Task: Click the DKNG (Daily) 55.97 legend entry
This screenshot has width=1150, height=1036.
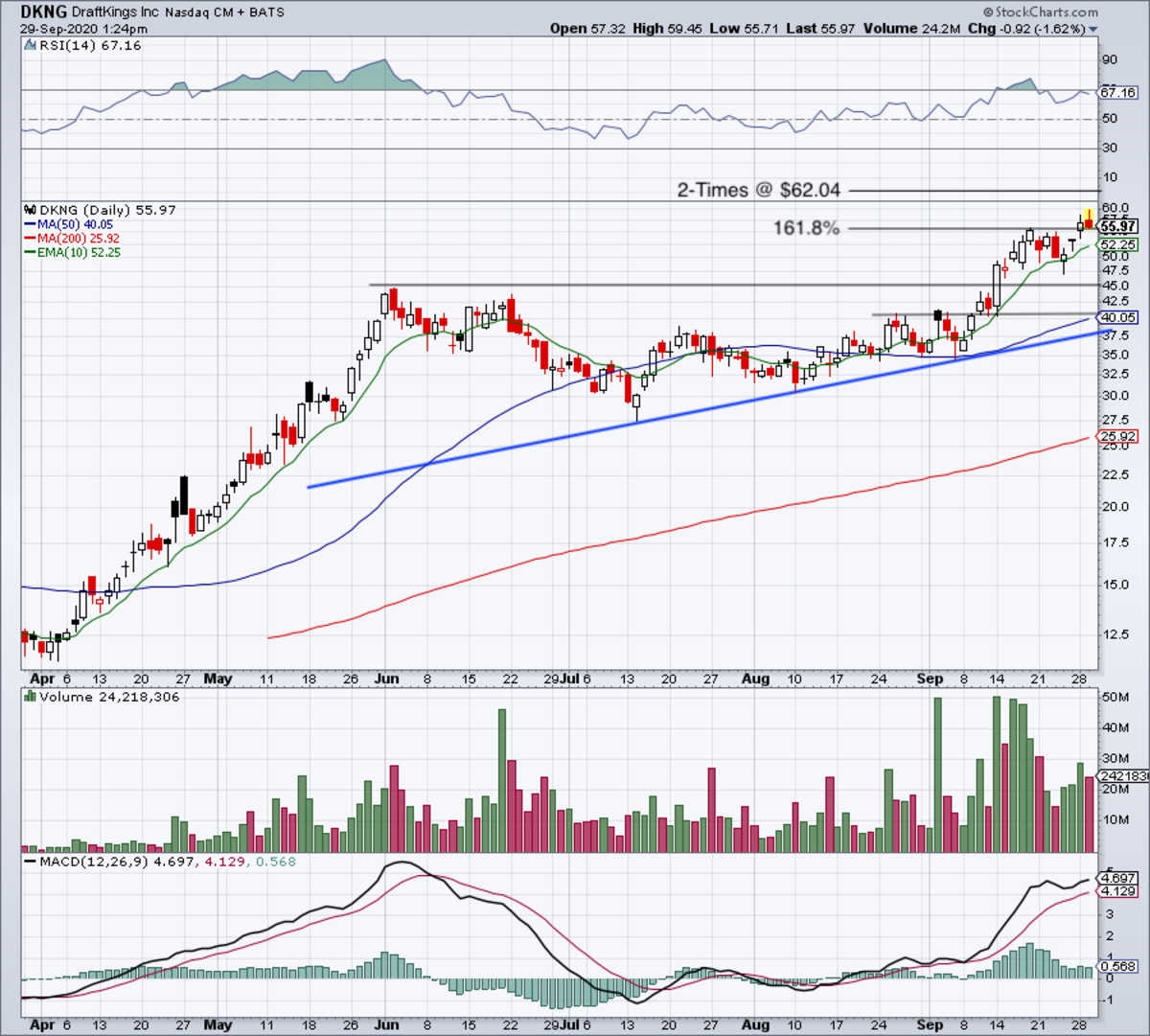Action: tap(105, 210)
